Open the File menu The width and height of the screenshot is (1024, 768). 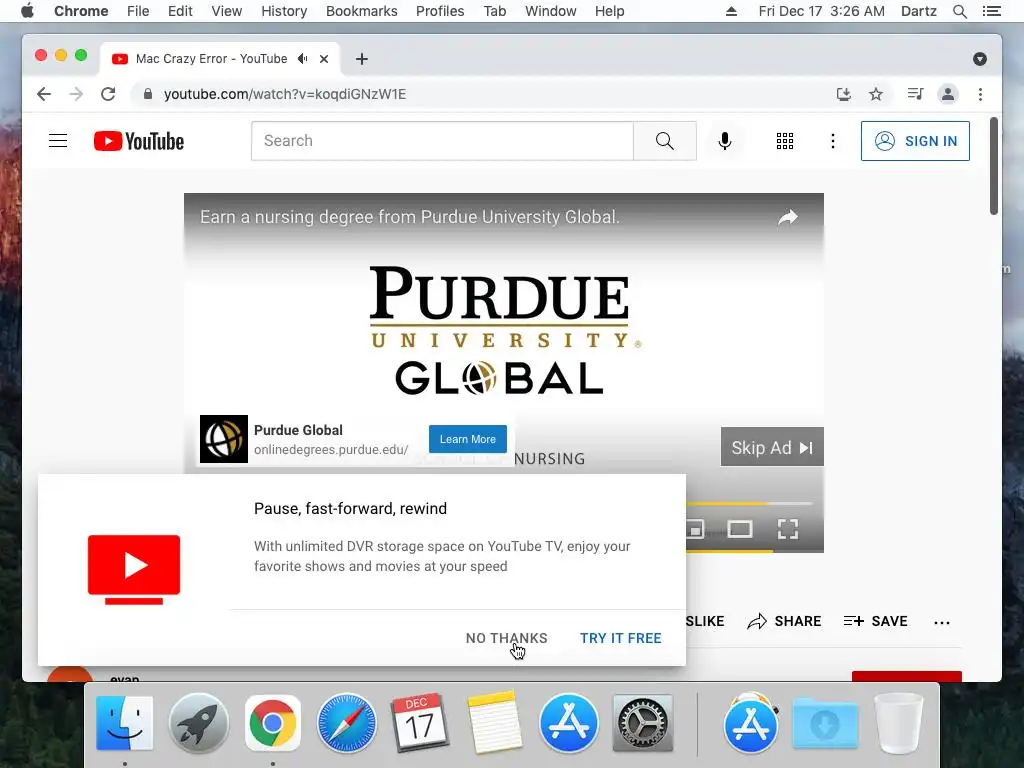(x=138, y=11)
